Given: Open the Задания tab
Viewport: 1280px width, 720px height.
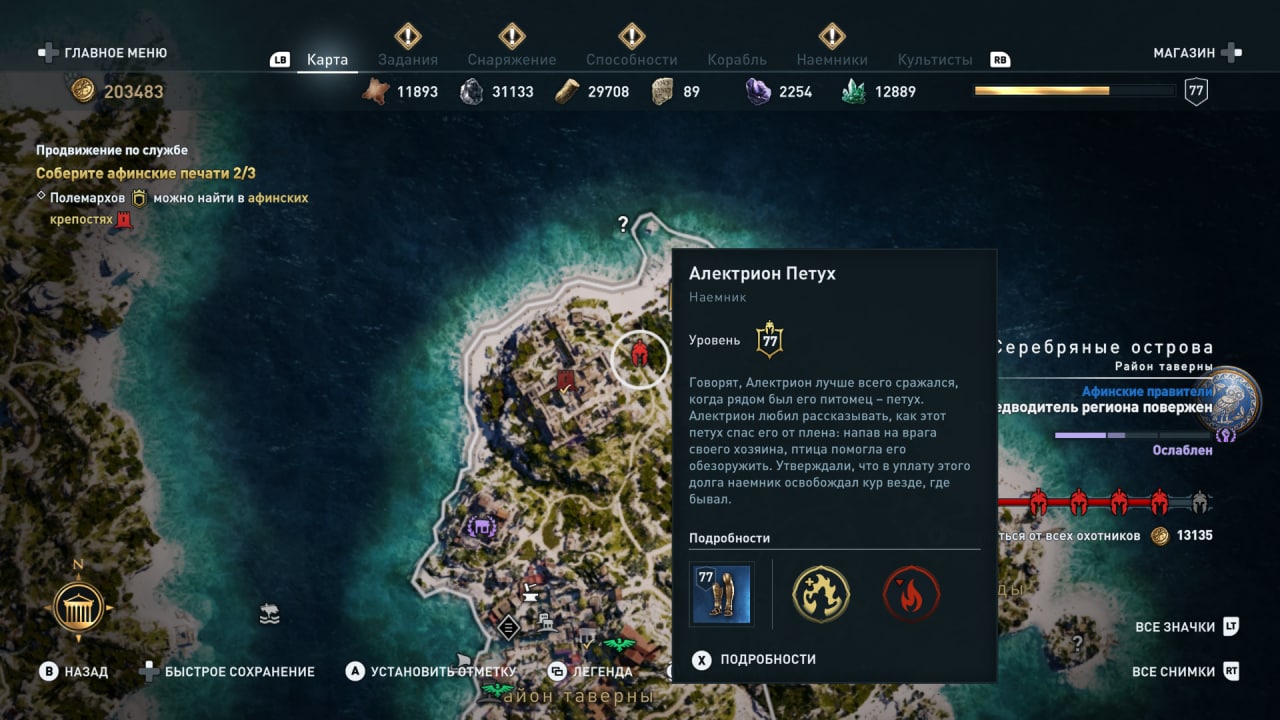Looking at the screenshot, I should tap(408, 59).
